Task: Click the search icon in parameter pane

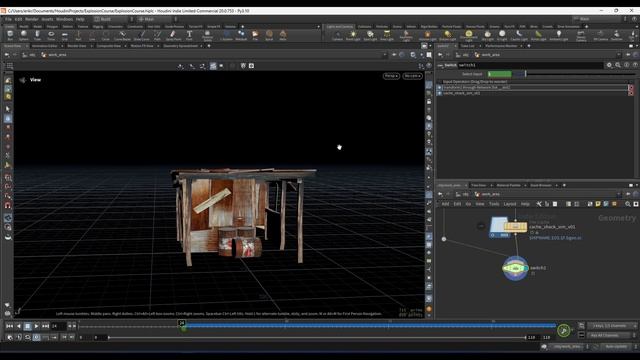Action: pos(618,65)
